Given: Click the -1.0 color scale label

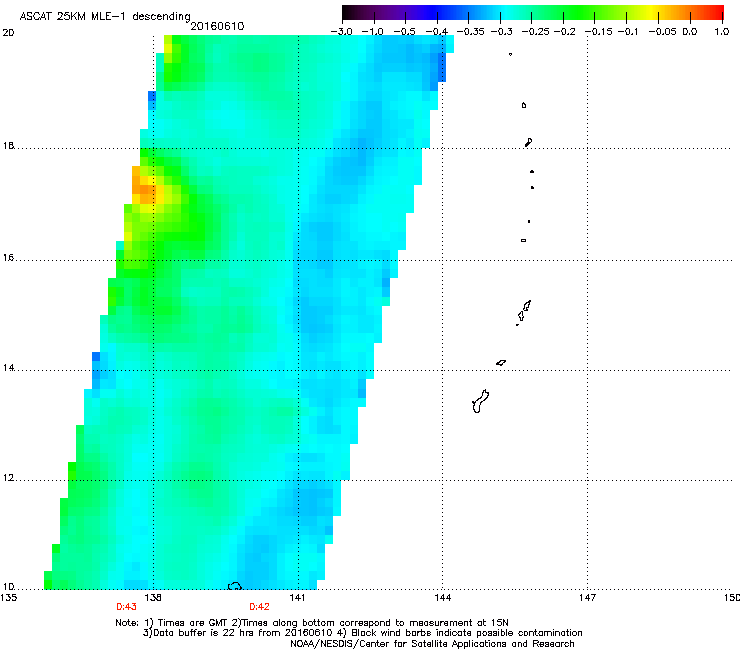Looking at the screenshot, I should tap(373, 32).
